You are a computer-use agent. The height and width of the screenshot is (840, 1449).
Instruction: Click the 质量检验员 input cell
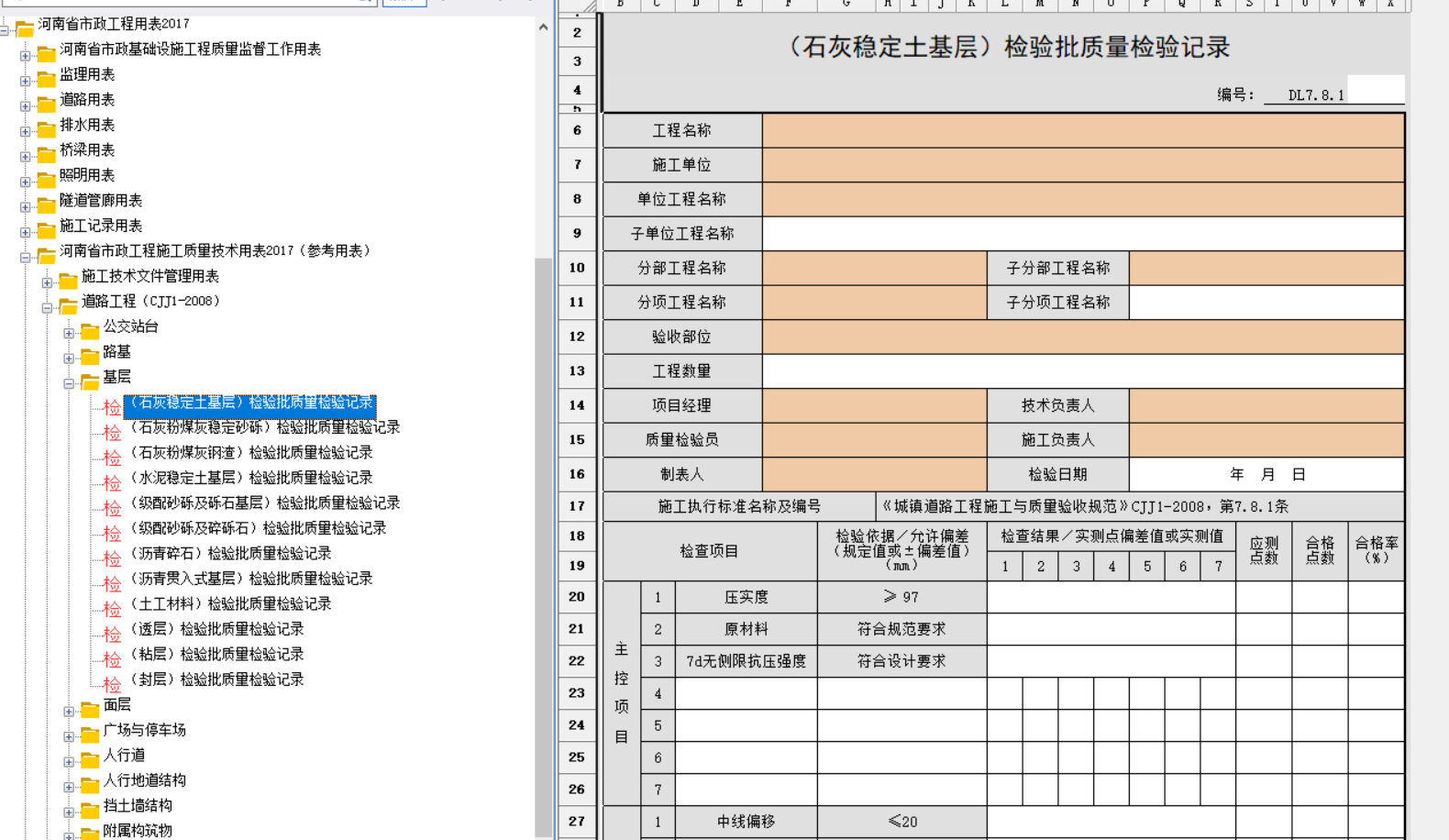[x=875, y=440]
